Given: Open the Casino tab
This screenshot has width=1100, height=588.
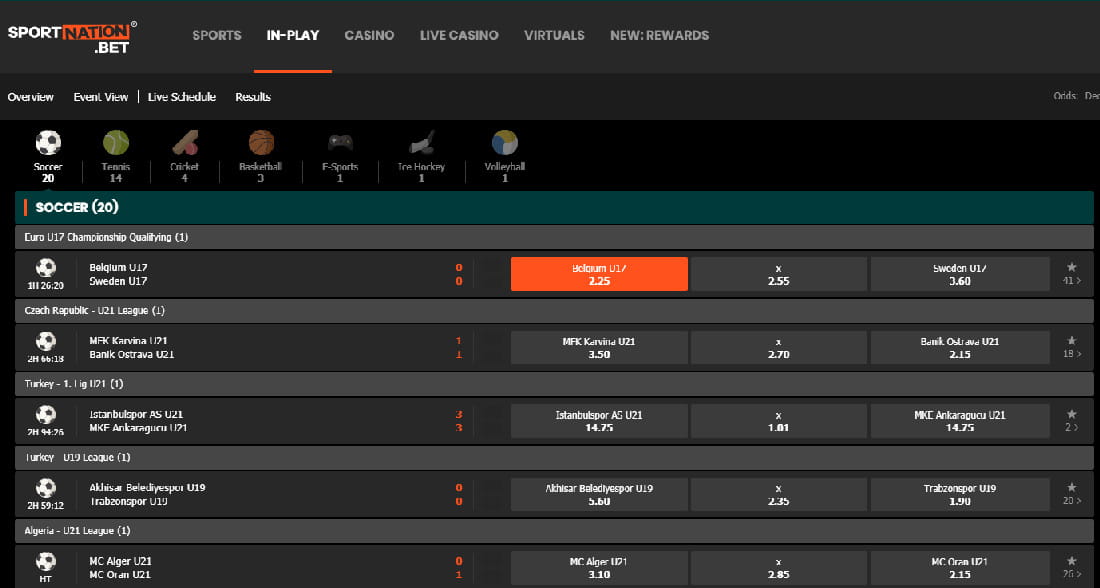Looking at the screenshot, I should [x=369, y=35].
